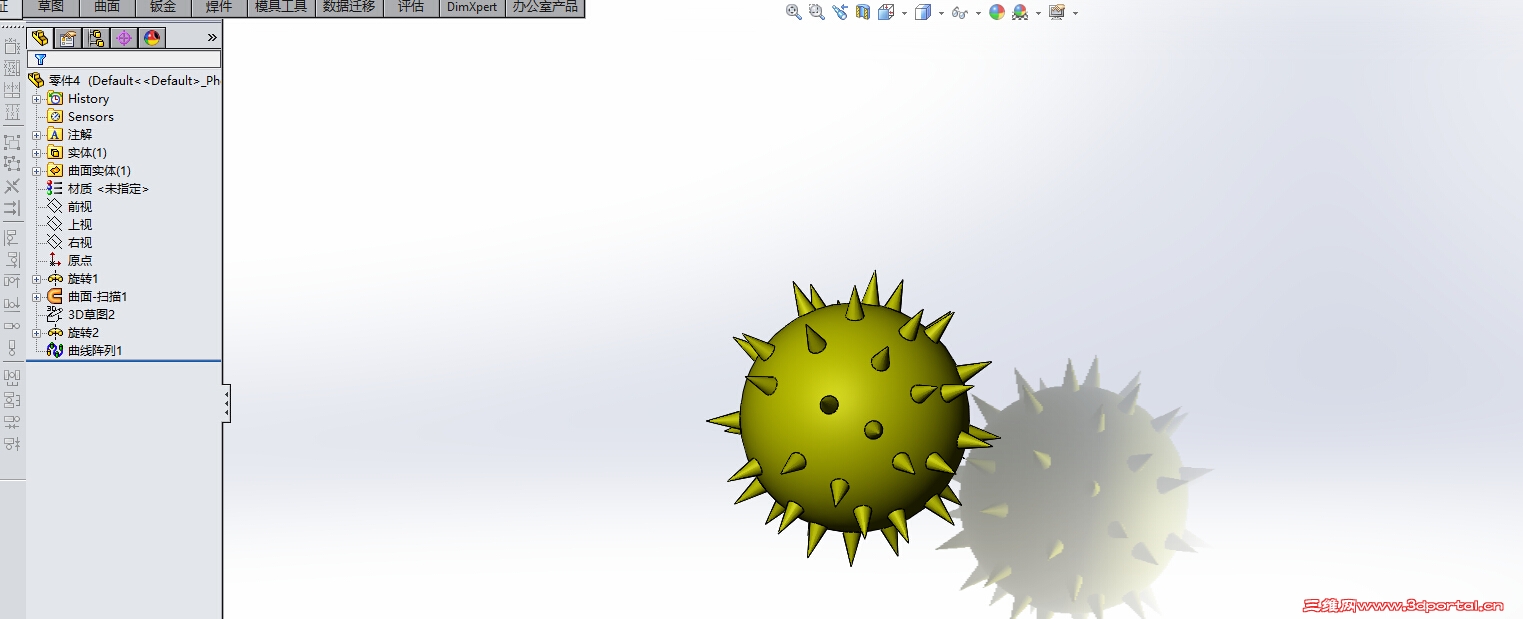Open Display Style dropdown arrow
1523x619 pixels.
941,13
